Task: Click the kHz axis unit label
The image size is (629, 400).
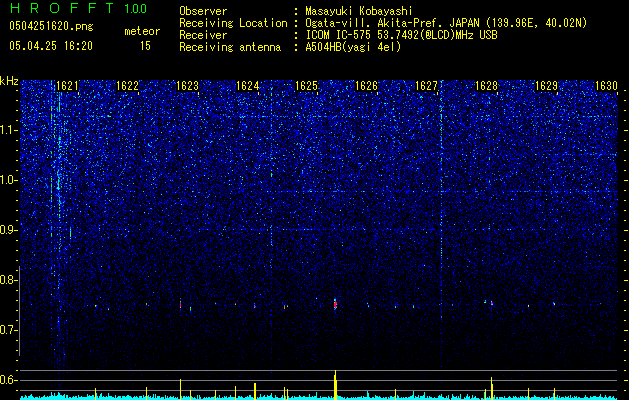Action: 9,81
